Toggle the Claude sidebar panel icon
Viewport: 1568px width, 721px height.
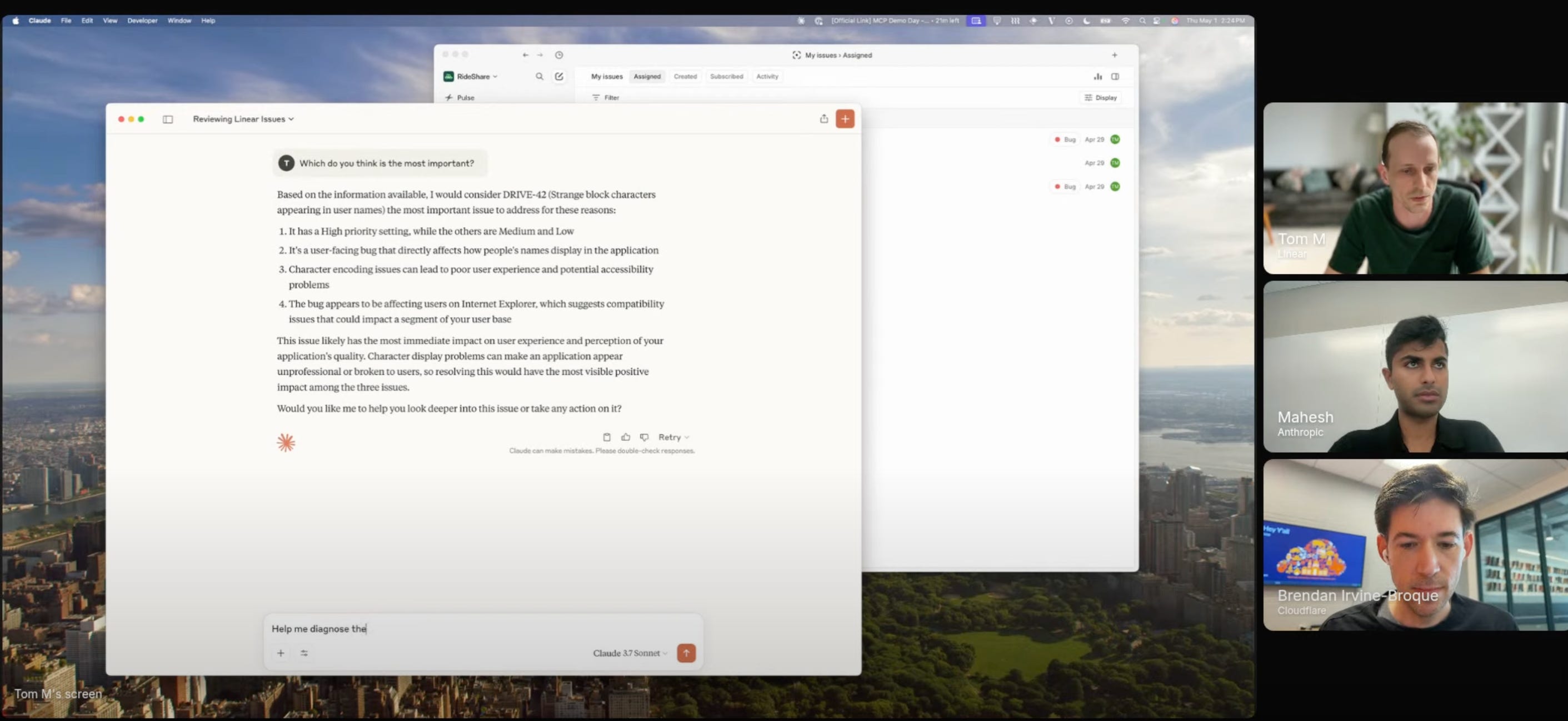pos(167,119)
